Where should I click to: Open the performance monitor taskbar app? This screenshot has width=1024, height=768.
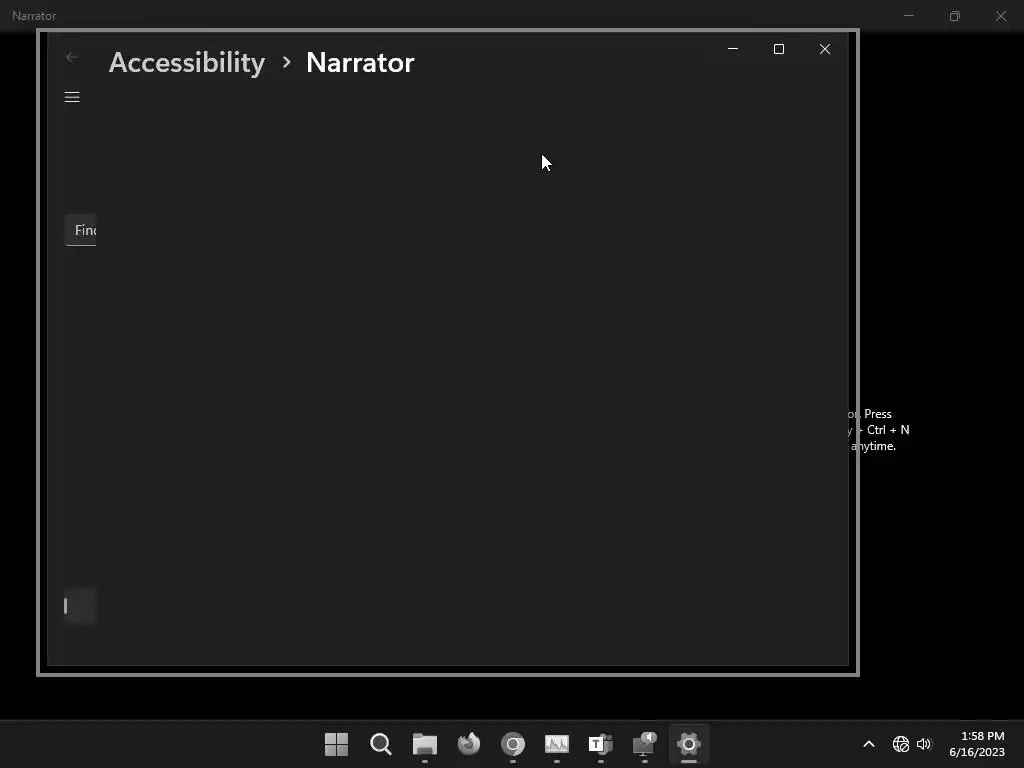556,744
